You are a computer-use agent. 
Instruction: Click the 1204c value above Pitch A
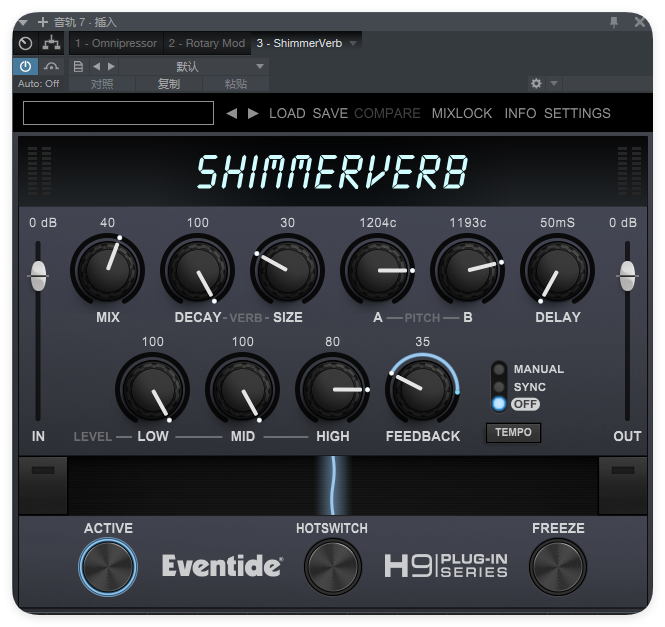coord(378,223)
